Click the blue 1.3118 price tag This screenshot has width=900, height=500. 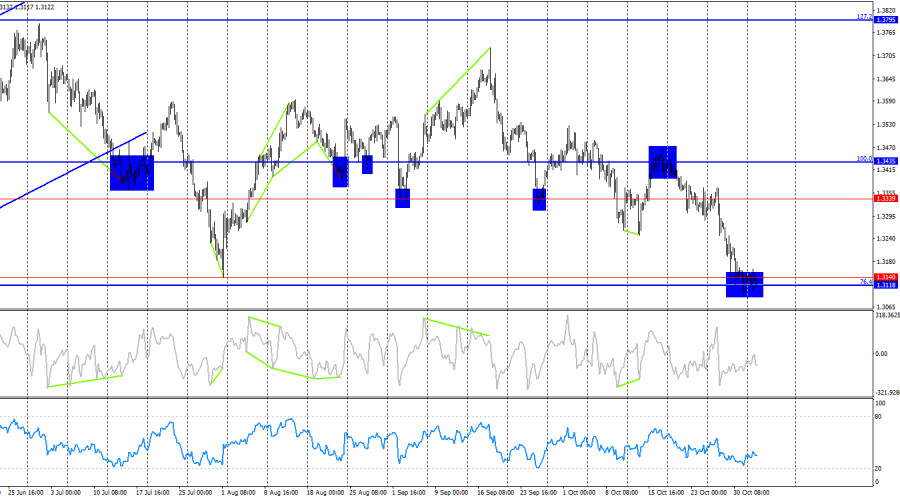[885, 285]
